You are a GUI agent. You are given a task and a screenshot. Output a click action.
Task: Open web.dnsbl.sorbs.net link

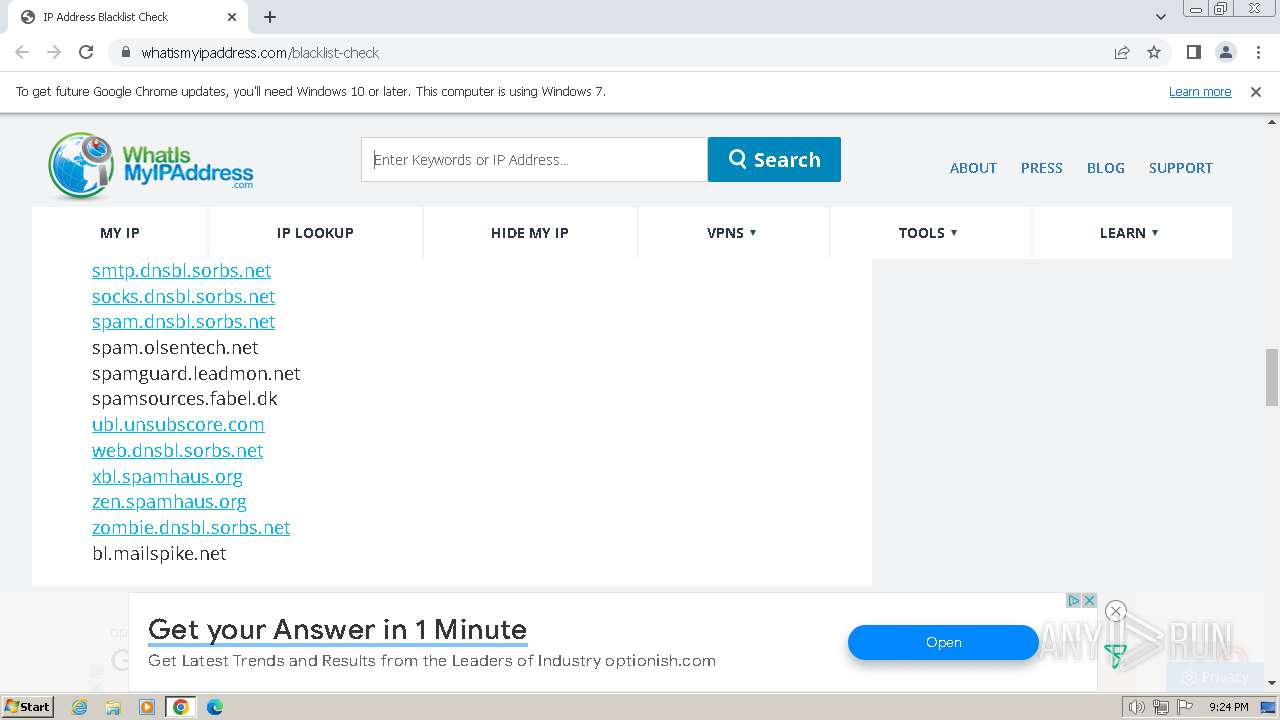pyautogui.click(x=177, y=451)
